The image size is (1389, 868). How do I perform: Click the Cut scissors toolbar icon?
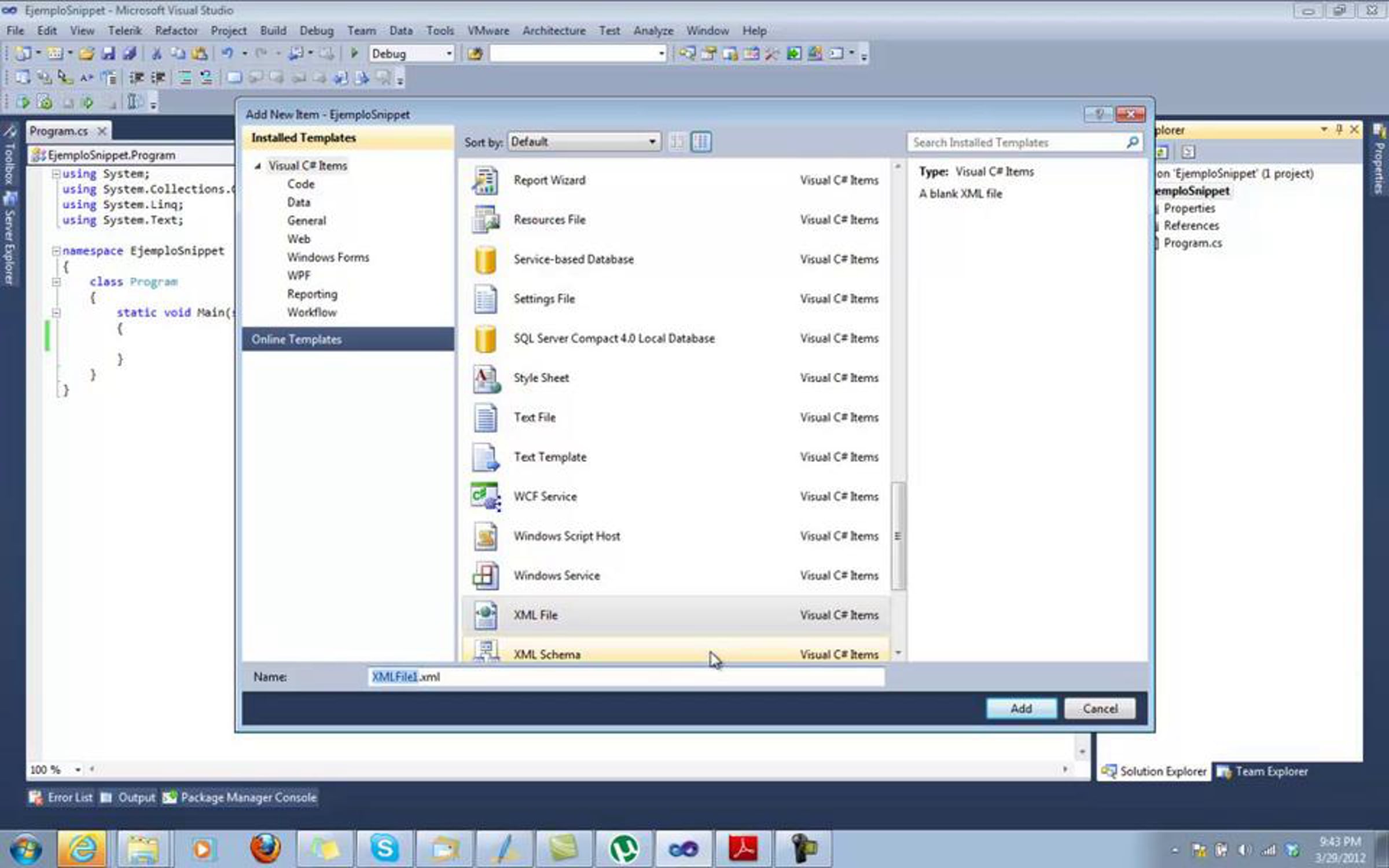tap(156, 54)
